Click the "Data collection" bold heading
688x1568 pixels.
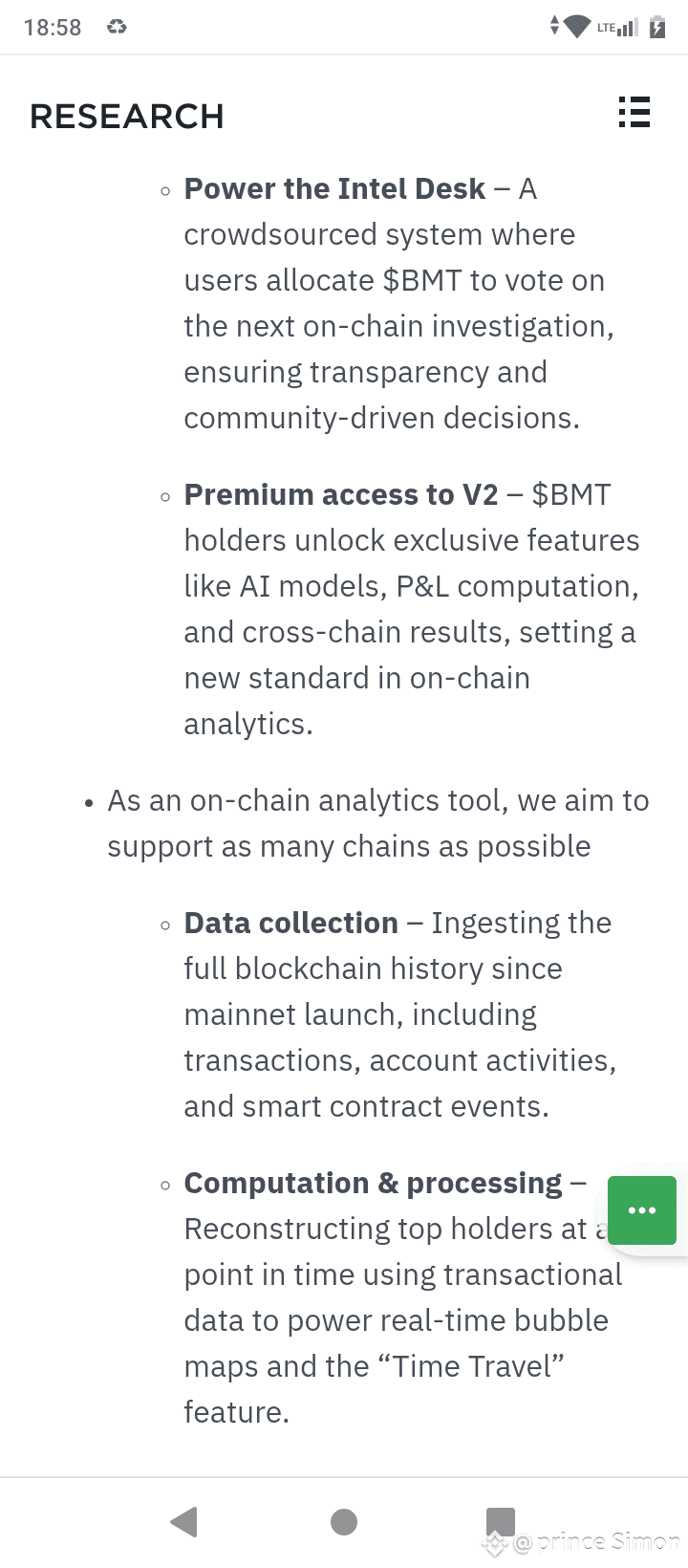(290, 924)
